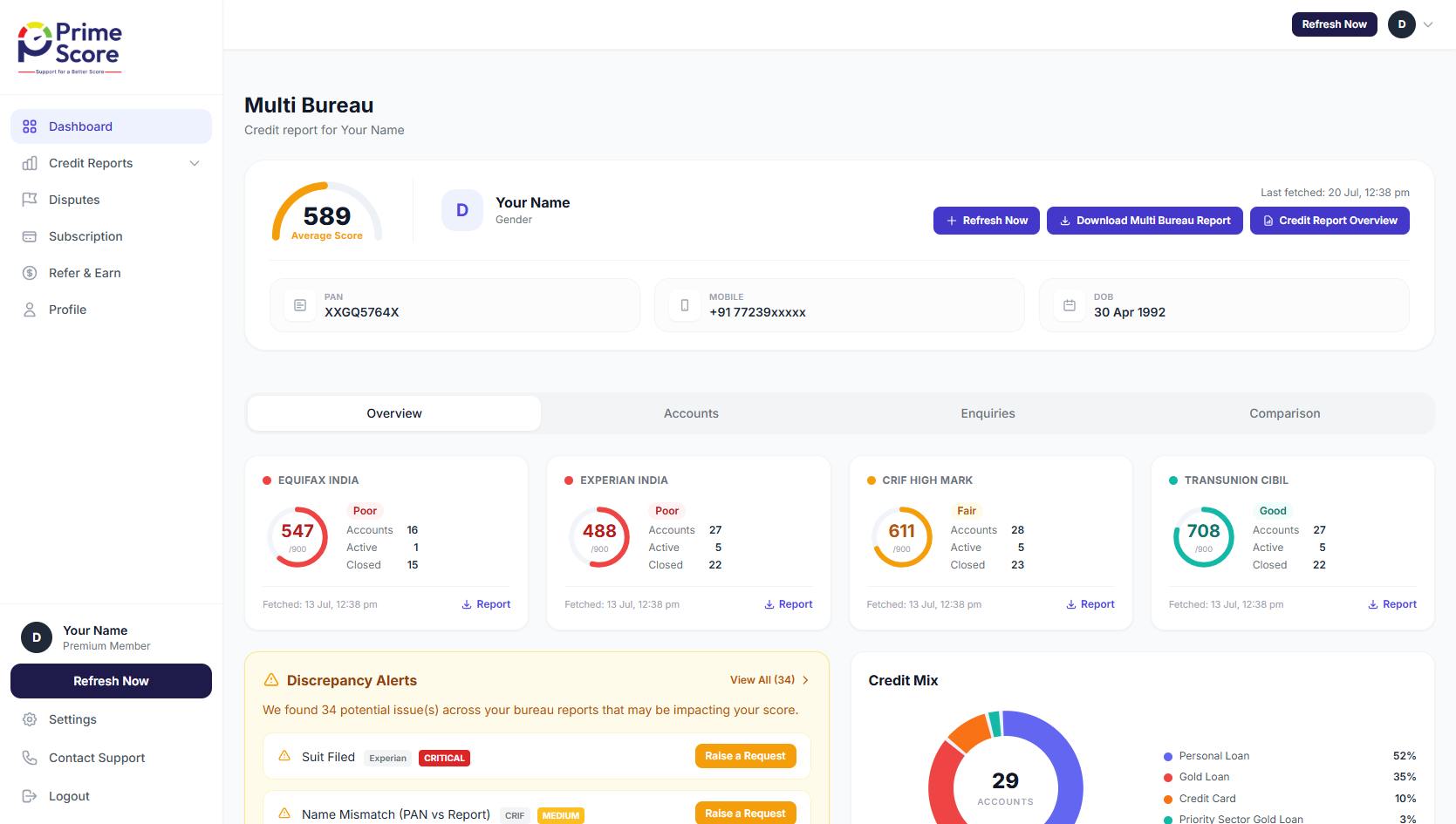Click the D avatar in the top bar
This screenshot has width=1456, height=824.
click(x=1402, y=24)
